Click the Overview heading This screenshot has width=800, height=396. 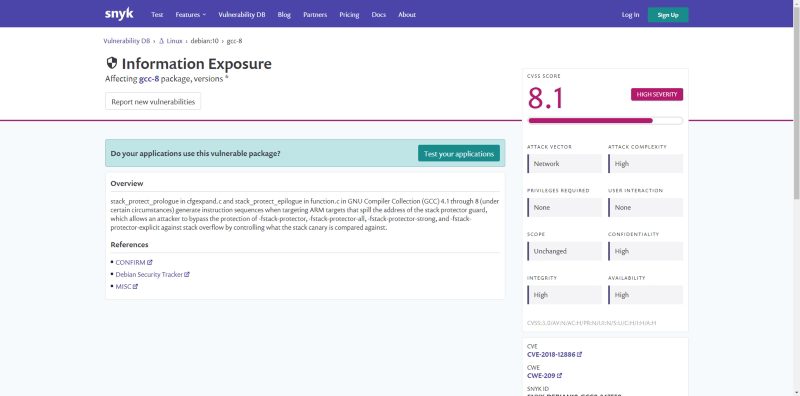coord(127,183)
